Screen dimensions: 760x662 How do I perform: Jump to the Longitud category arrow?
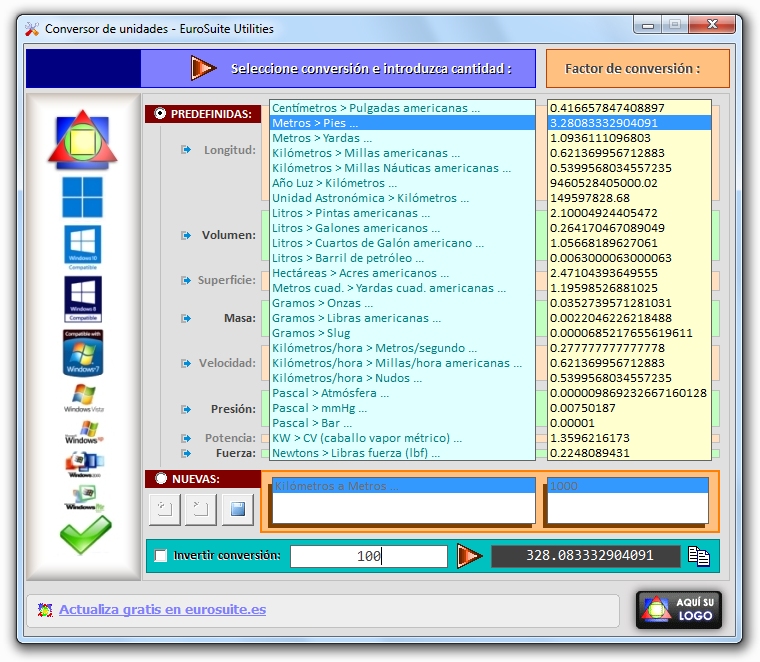click(x=186, y=150)
